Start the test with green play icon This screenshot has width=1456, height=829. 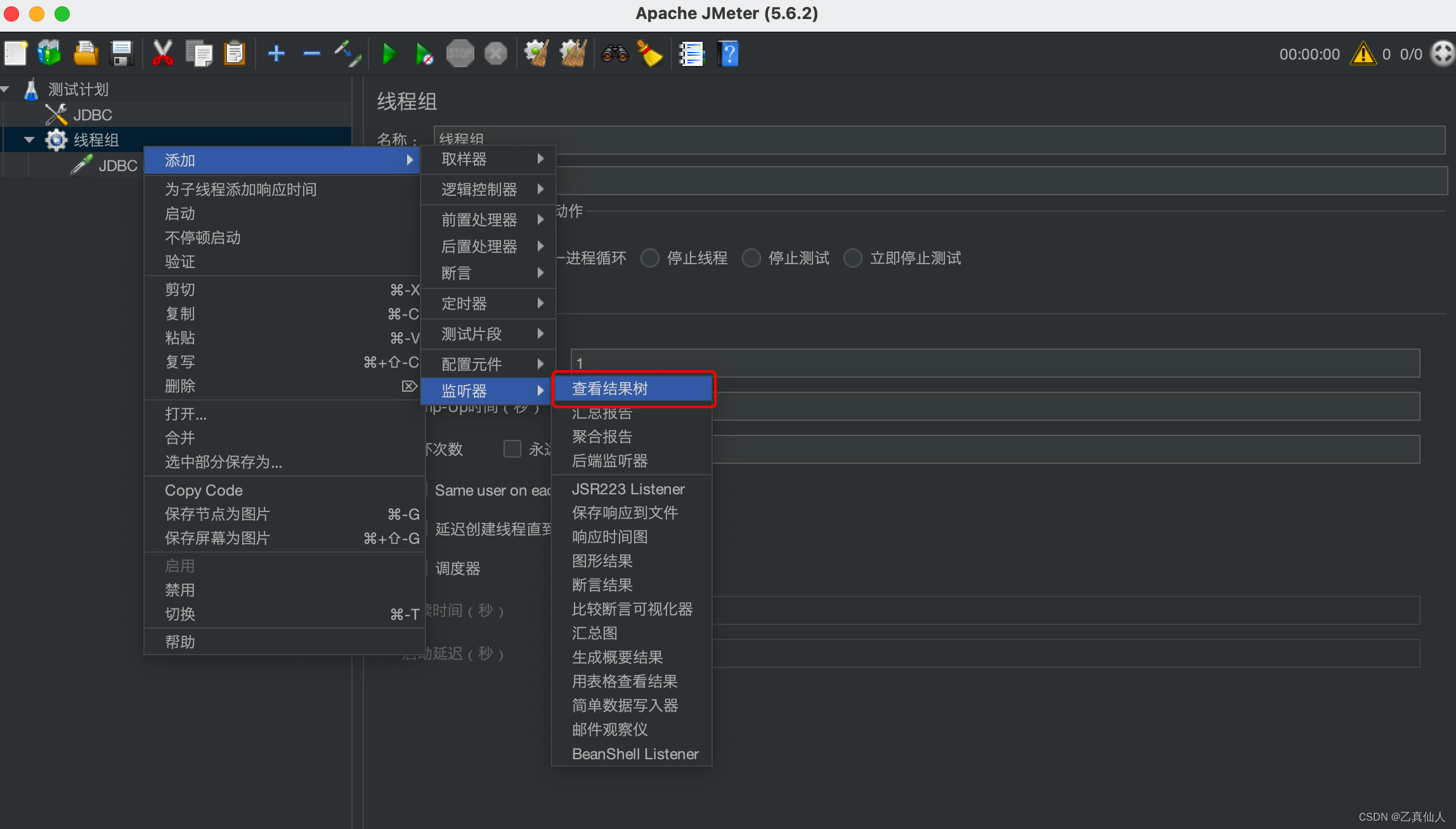point(389,54)
